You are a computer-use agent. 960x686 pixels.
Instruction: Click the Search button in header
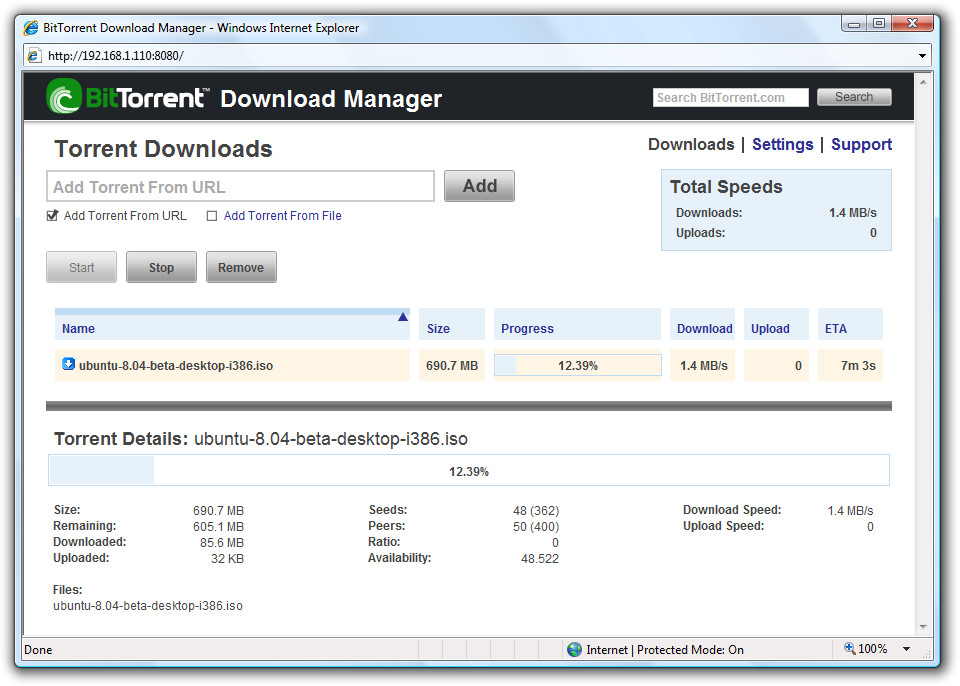(x=854, y=97)
